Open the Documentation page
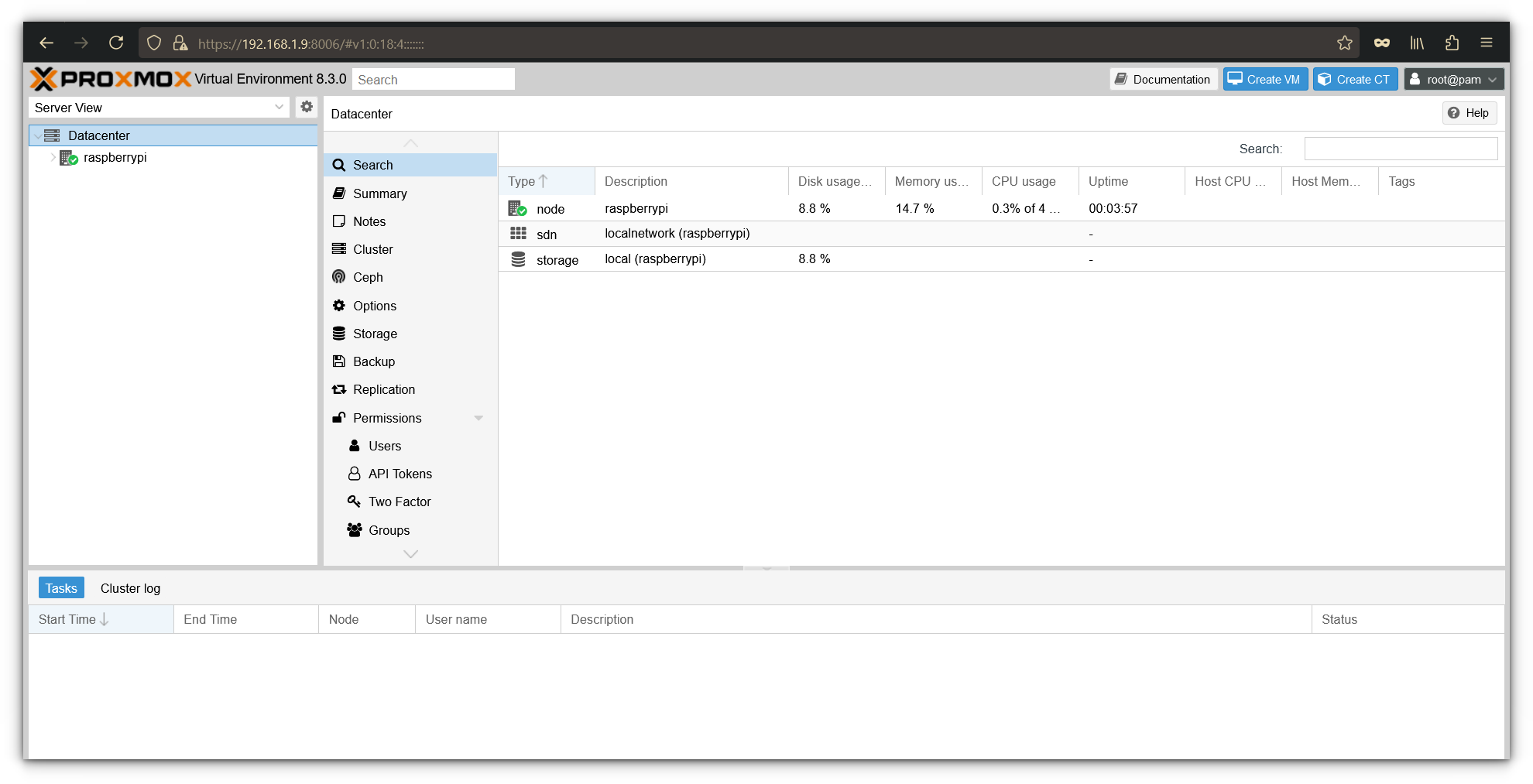The image size is (1533, 784). pos(1162,79)
